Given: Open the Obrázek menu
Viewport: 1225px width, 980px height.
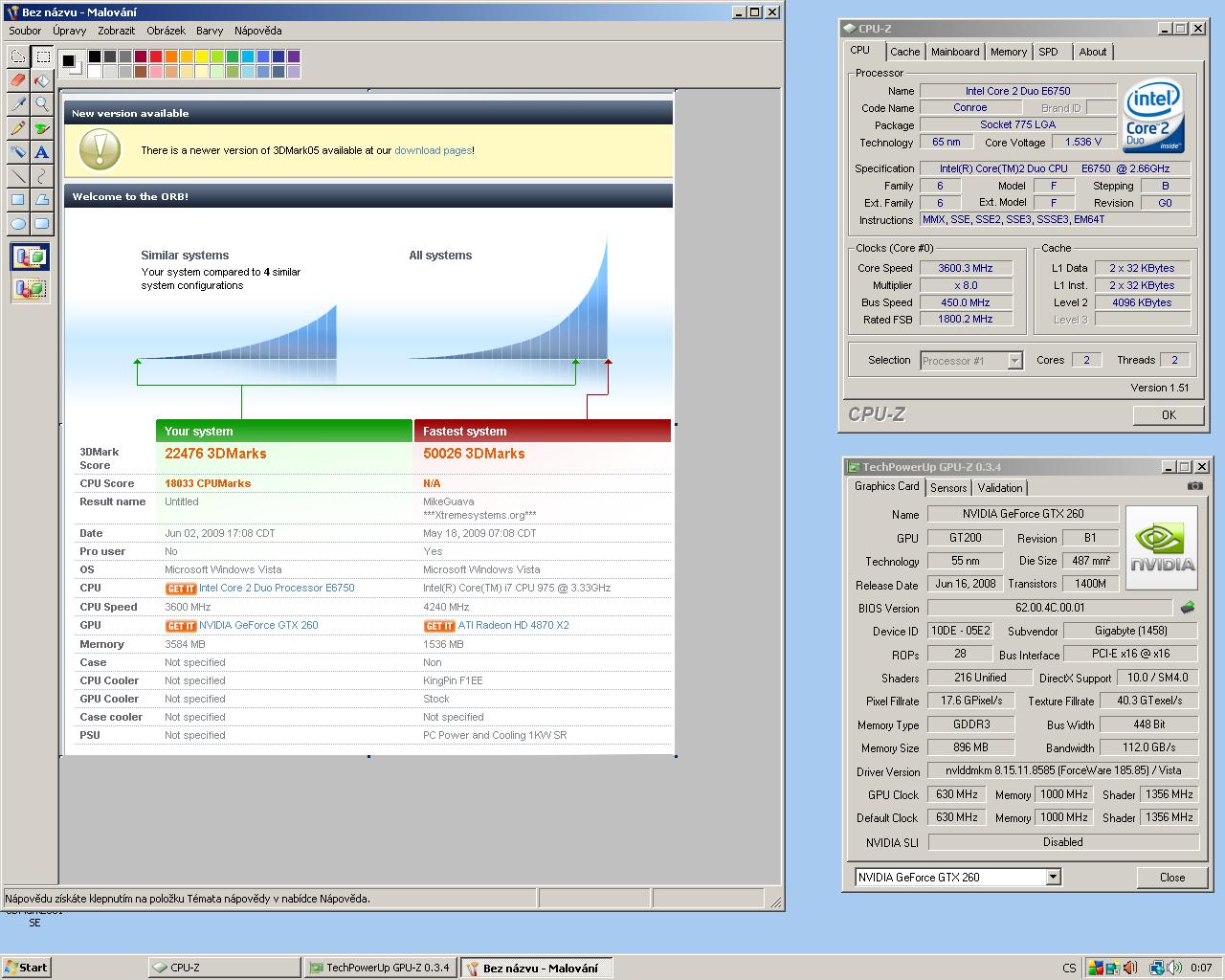Looking at the screenshot, I should pos(166,31).
